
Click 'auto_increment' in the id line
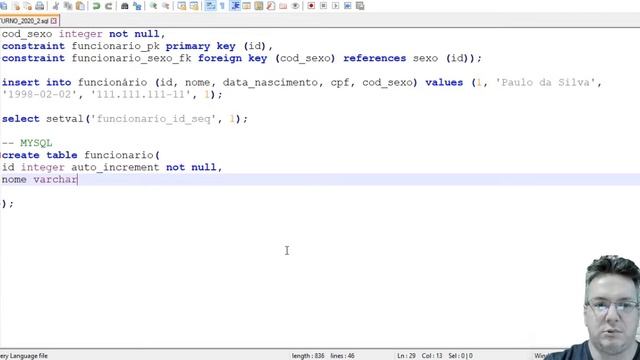tap(115, 167)
